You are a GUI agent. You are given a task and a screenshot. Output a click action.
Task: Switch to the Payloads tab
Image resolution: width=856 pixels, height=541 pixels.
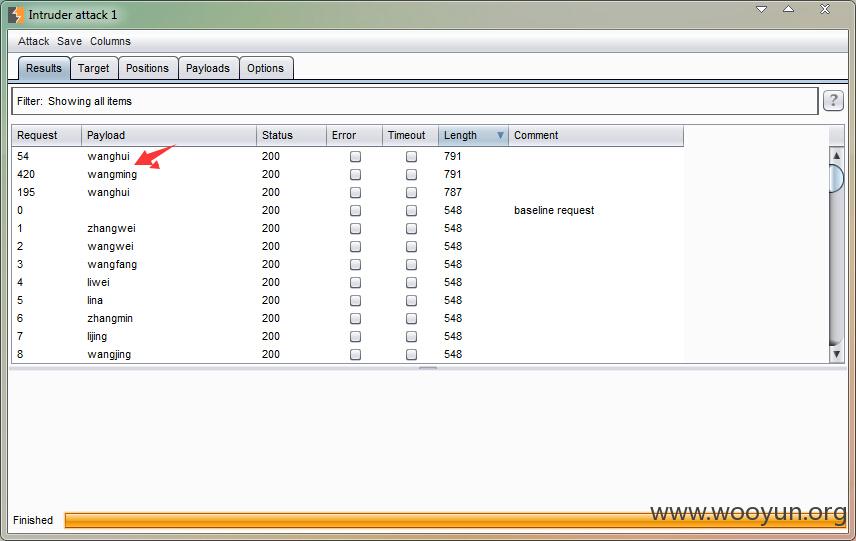(207, 68)
